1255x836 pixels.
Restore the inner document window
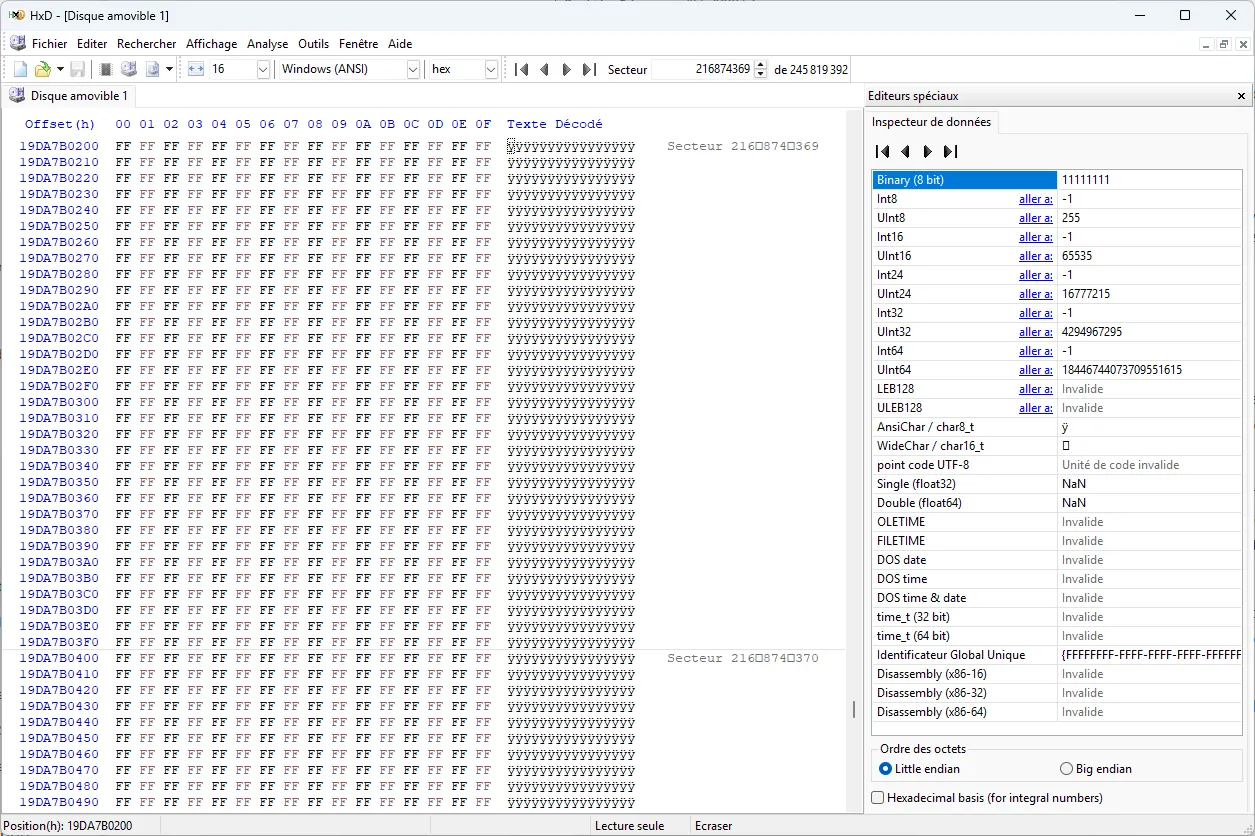point(1224,44)
